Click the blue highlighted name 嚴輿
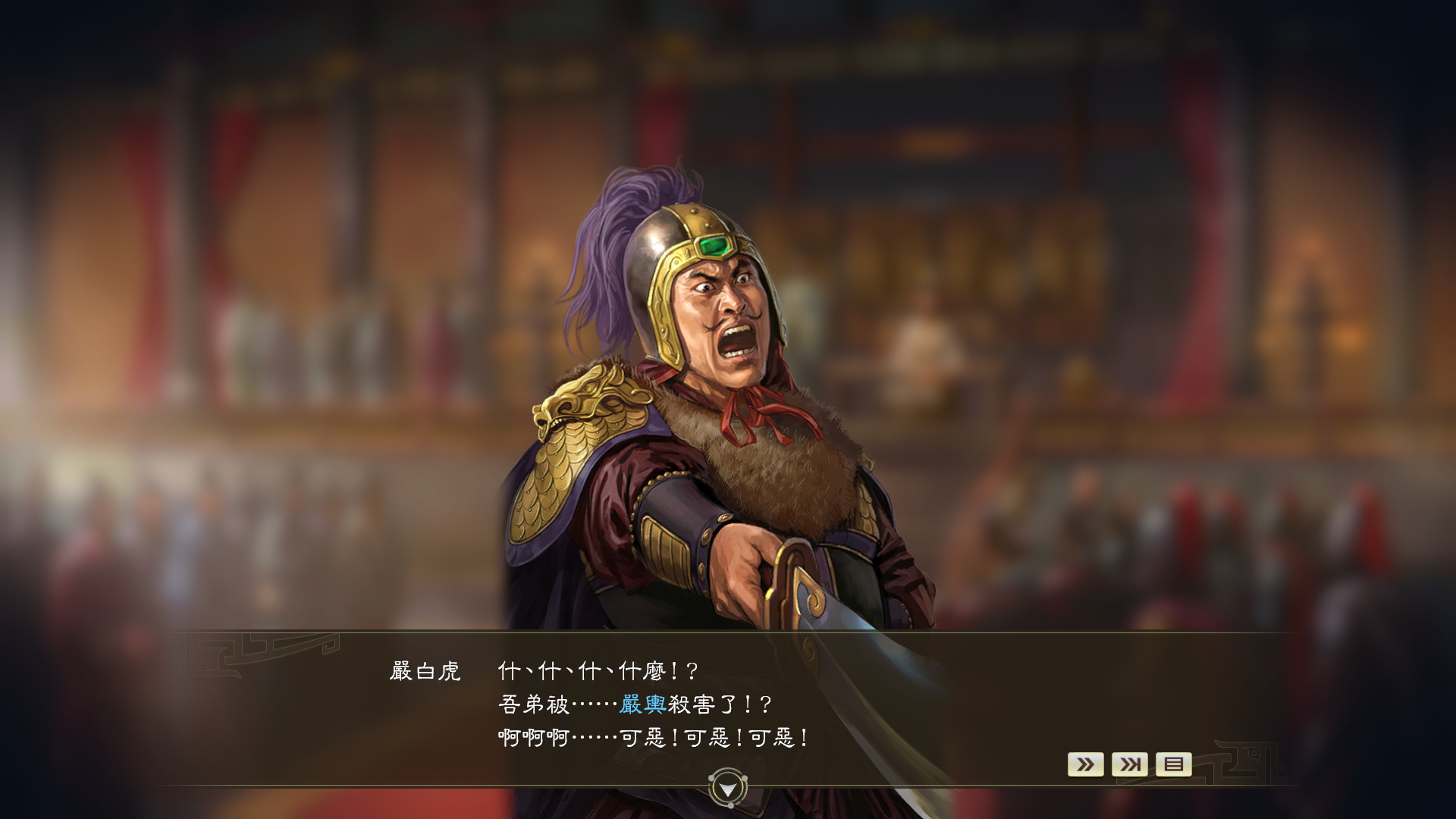 pyautogui.click(x=642, y=704)
